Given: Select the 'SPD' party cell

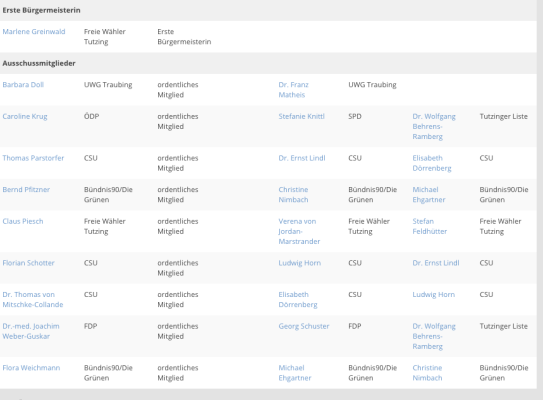Looking at the screenshot, I should pyautogui.click(x=355, y=116).
